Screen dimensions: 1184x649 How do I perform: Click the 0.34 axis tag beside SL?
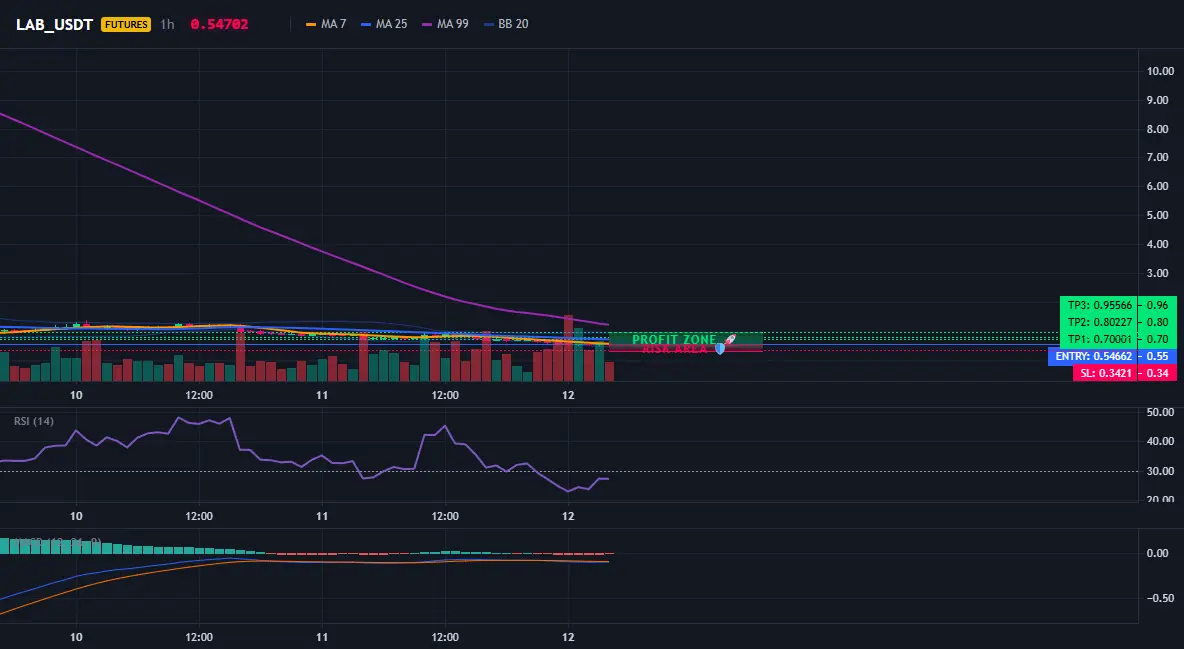click(x=1158, y=373)
